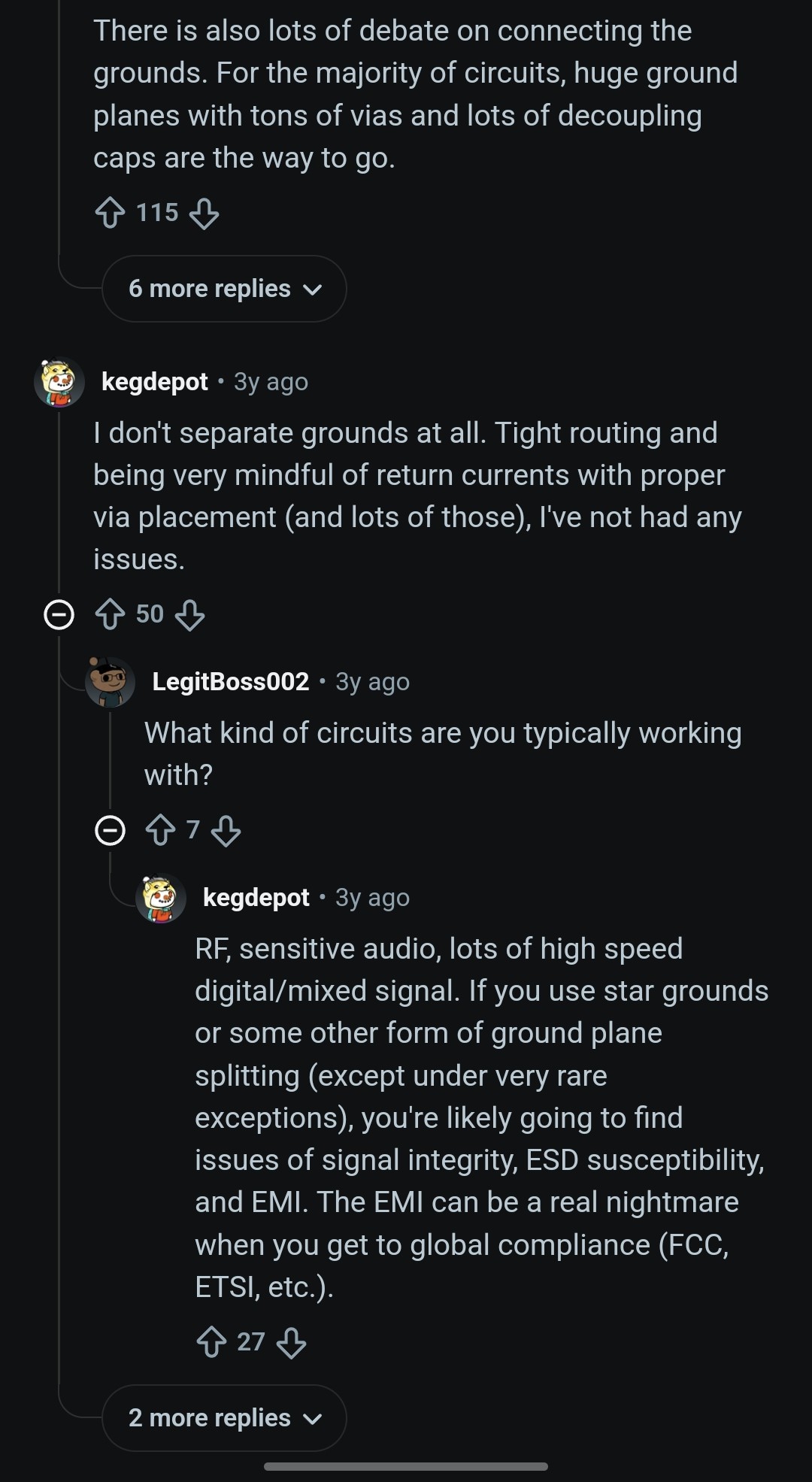Screen dimensions: 812x1482
Task: Downvote LegitBoss002's question comment
Action: click(x=226, y=830)
